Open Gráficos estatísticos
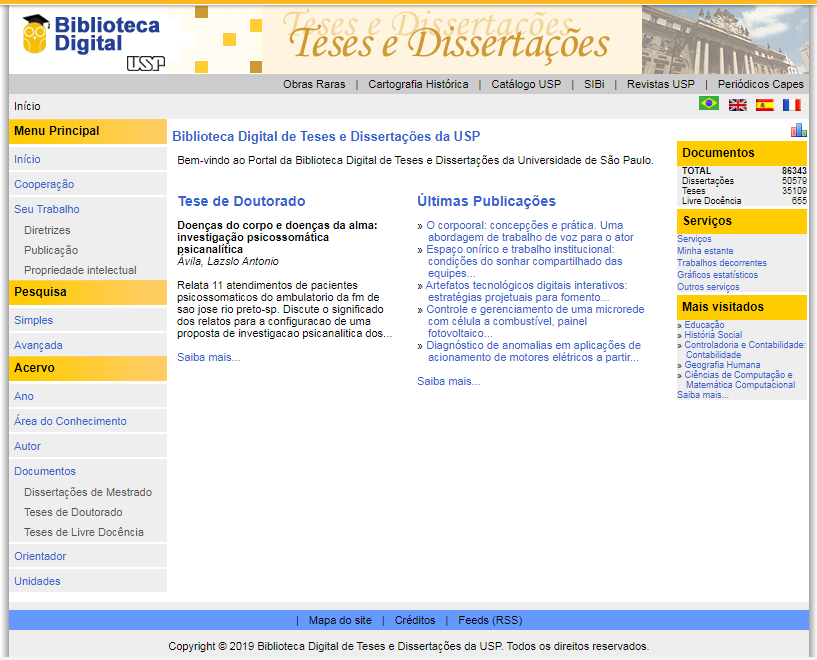 (717, 275)
